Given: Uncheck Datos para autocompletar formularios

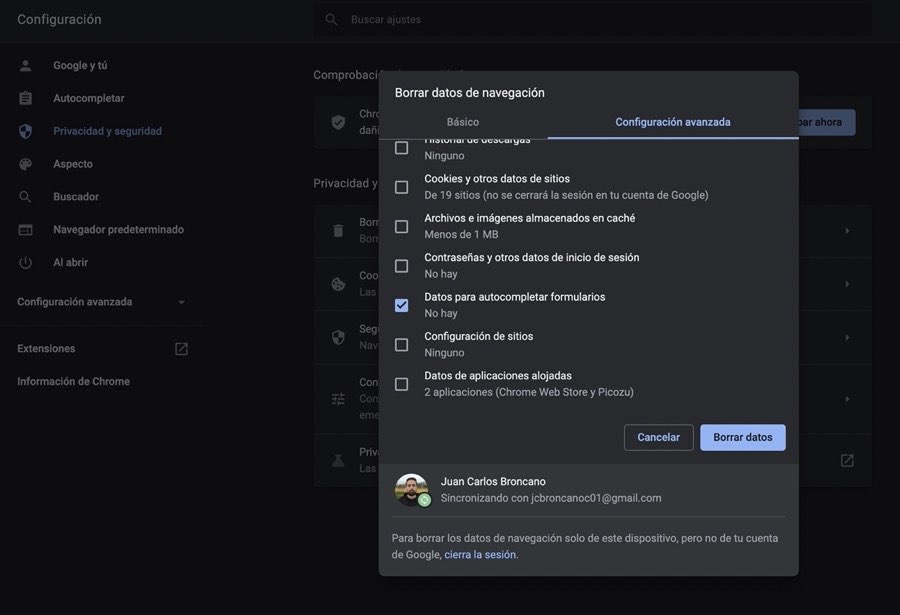Looking at the screenshot, I should click(x=401, y=305).
